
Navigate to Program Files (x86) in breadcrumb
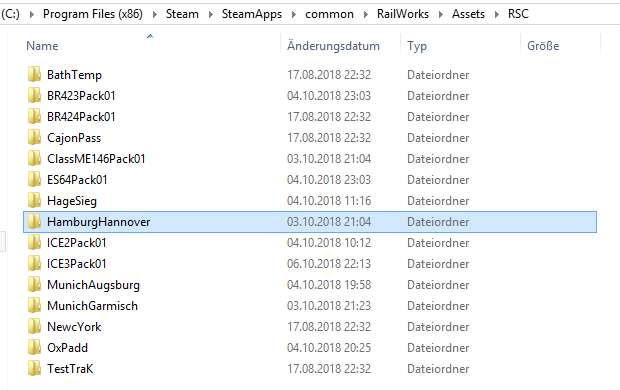coord(93,14)
